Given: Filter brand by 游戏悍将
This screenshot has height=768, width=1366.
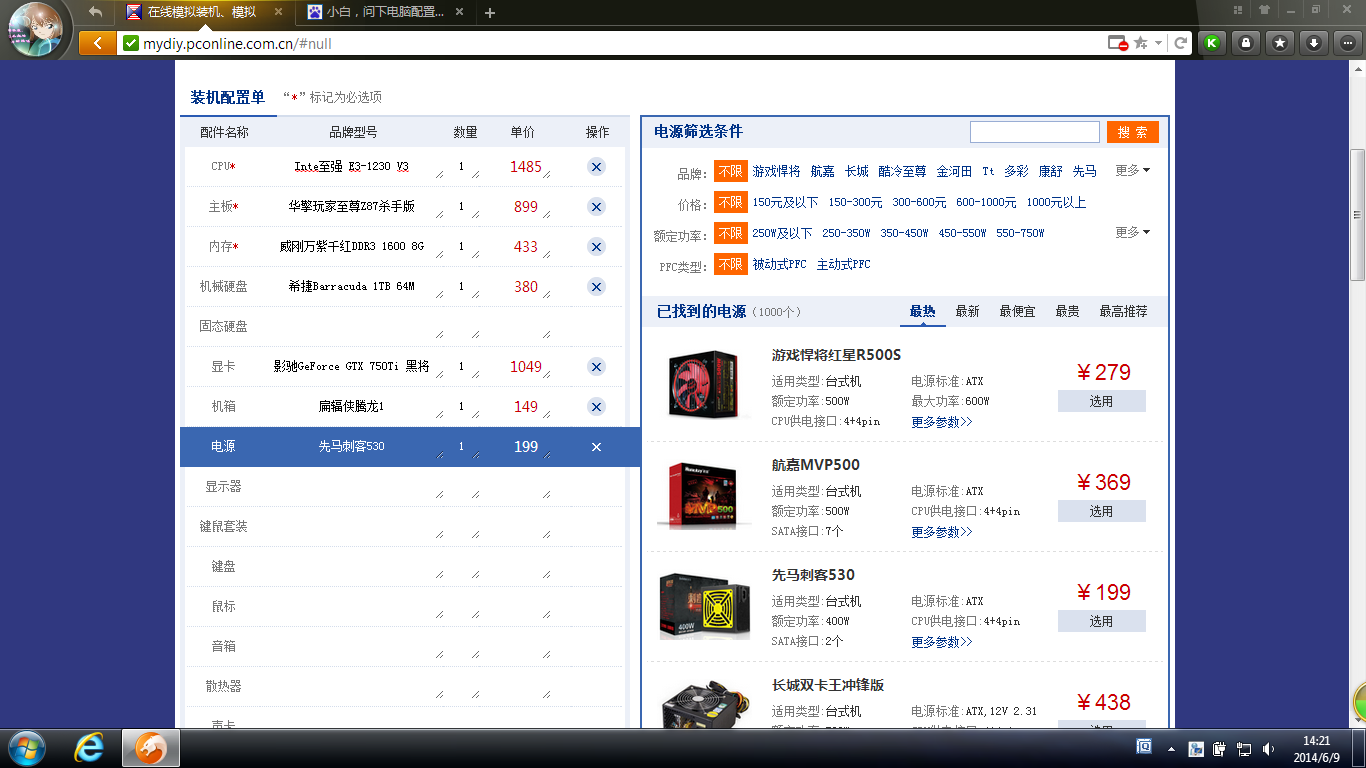Looking at the screenshot, I should [776, 172].
